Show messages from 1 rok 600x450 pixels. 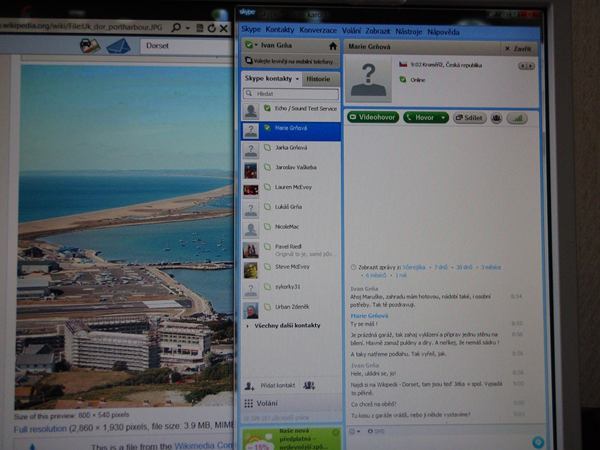coord(401,275)
